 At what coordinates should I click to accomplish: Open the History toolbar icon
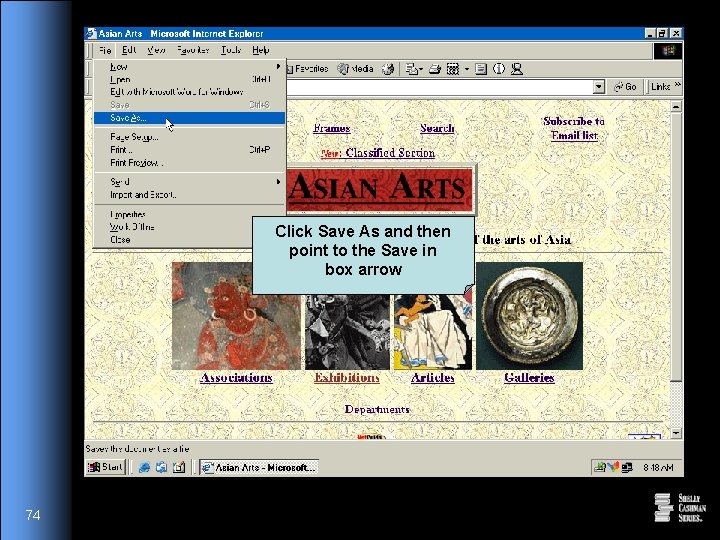tap(388, 69)
